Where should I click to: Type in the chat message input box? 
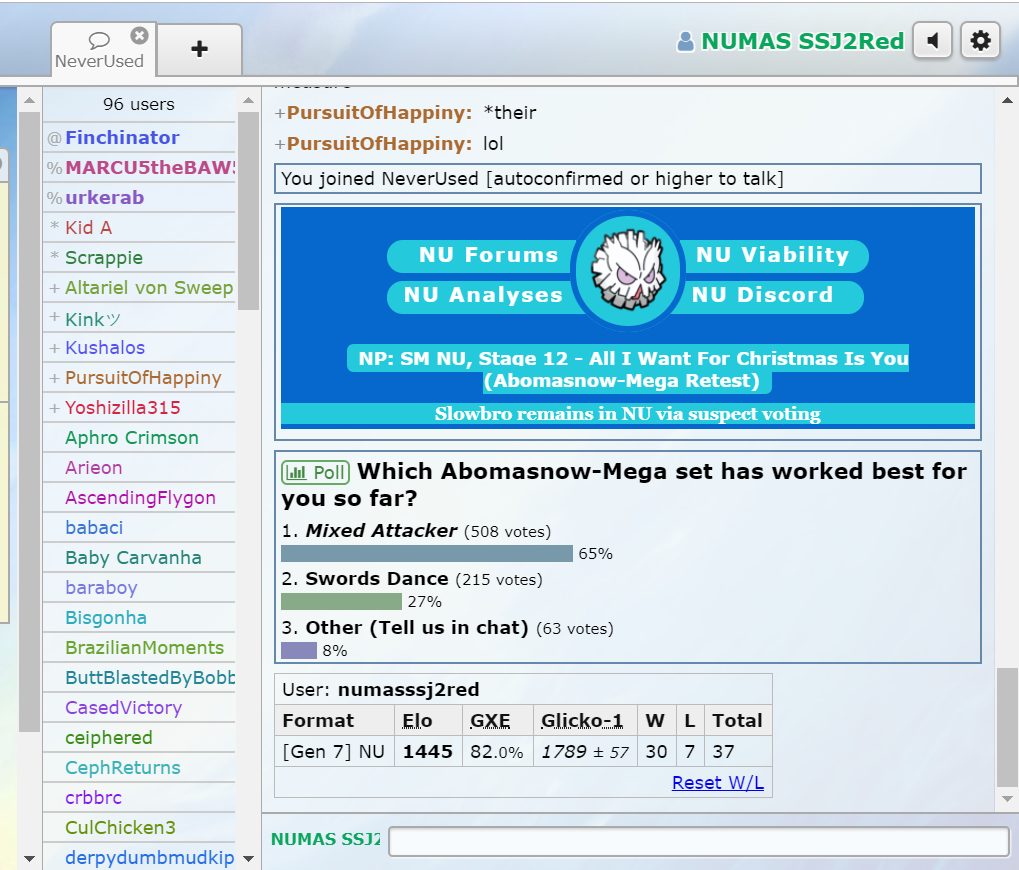[698, 841]
